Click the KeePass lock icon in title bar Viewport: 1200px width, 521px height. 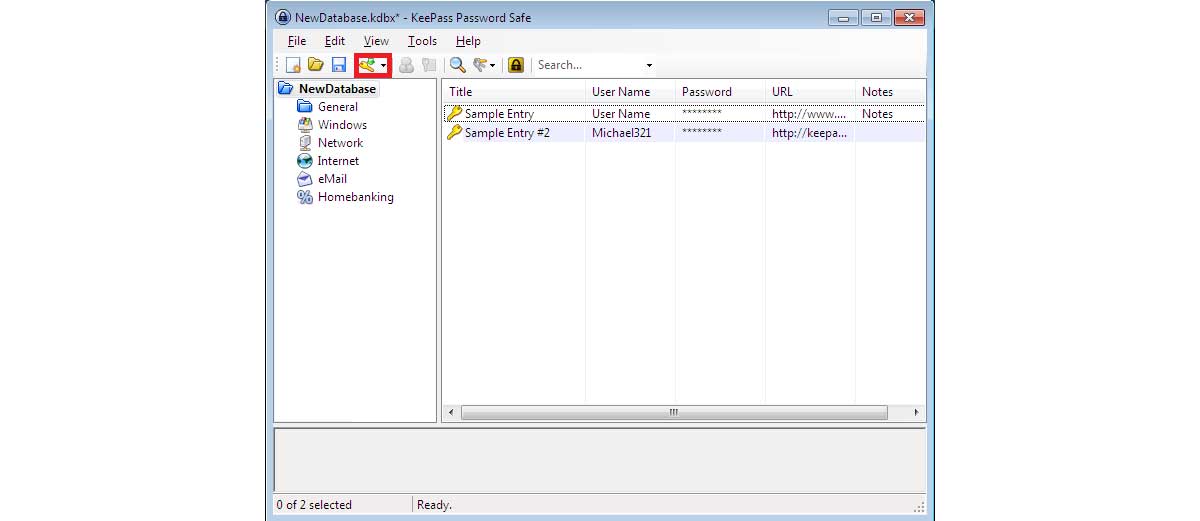coord(283,17)
